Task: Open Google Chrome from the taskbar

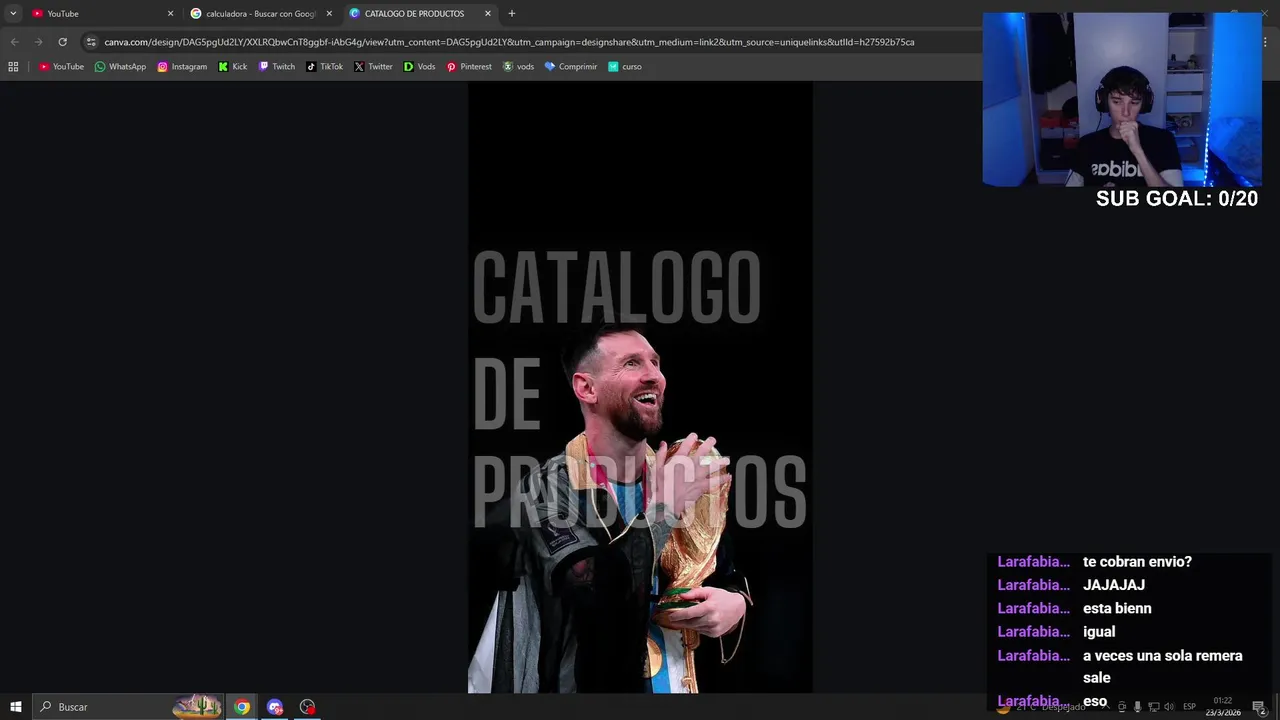Action: pyautogui.click(x=242, y=707)
